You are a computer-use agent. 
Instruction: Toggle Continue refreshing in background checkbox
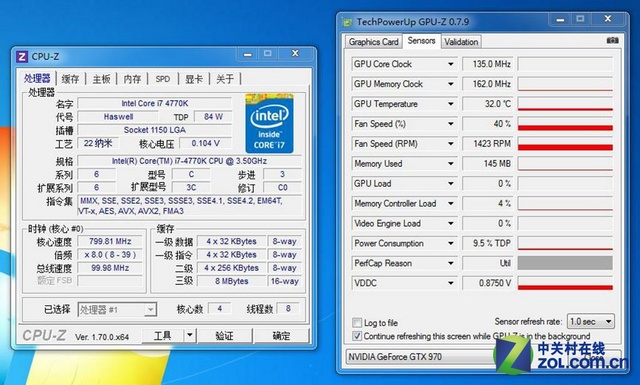coord(357,336)
